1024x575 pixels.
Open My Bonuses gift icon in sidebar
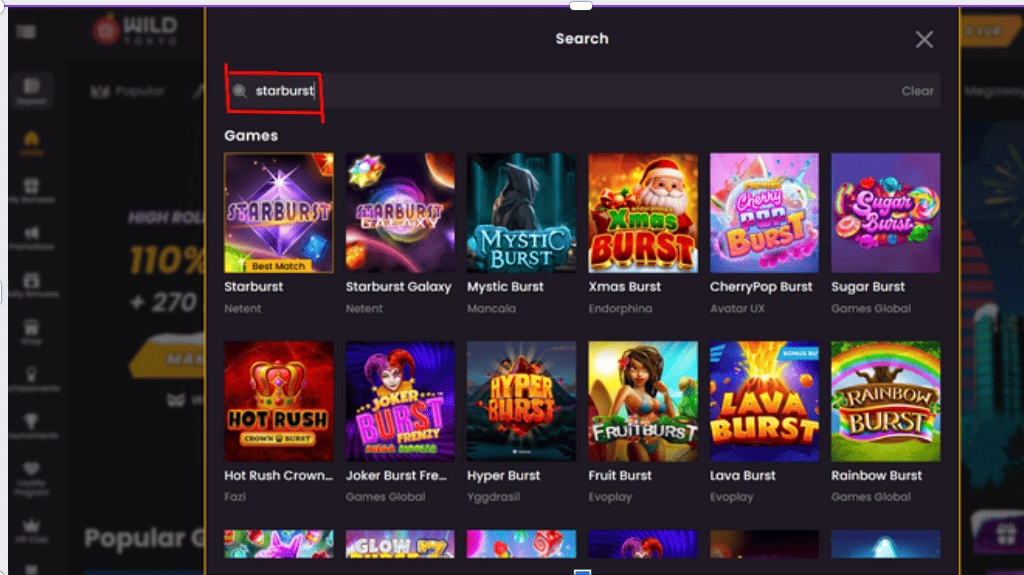point(31,190)
